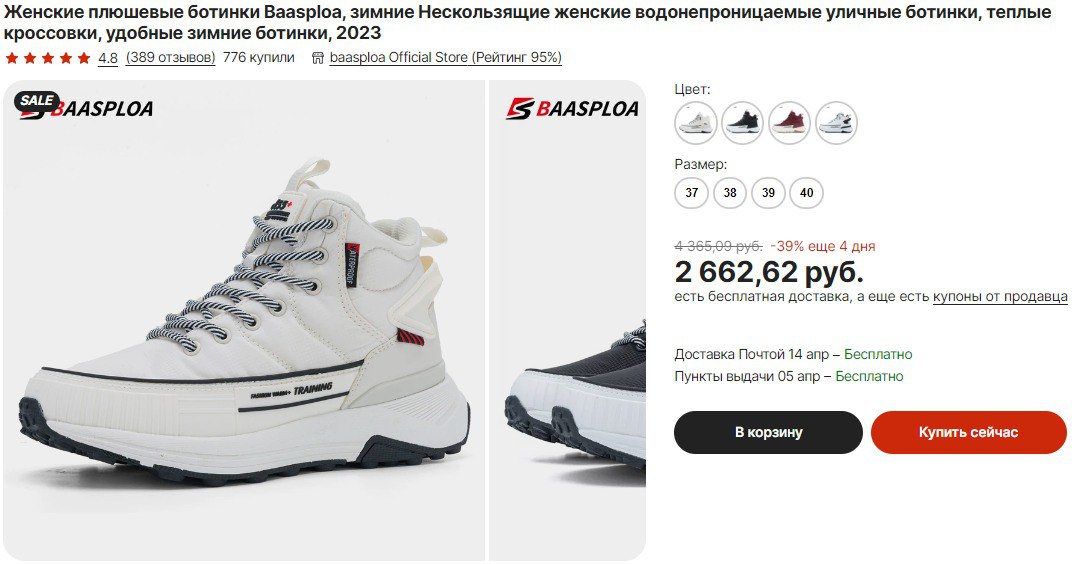Screen dimensions: 1075x564
Task: Select the white shoe color swatch
Action: click(x=696, y=123)
